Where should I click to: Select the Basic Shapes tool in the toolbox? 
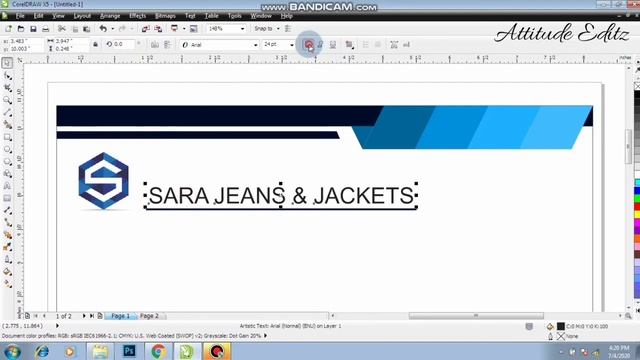(7, 174)
